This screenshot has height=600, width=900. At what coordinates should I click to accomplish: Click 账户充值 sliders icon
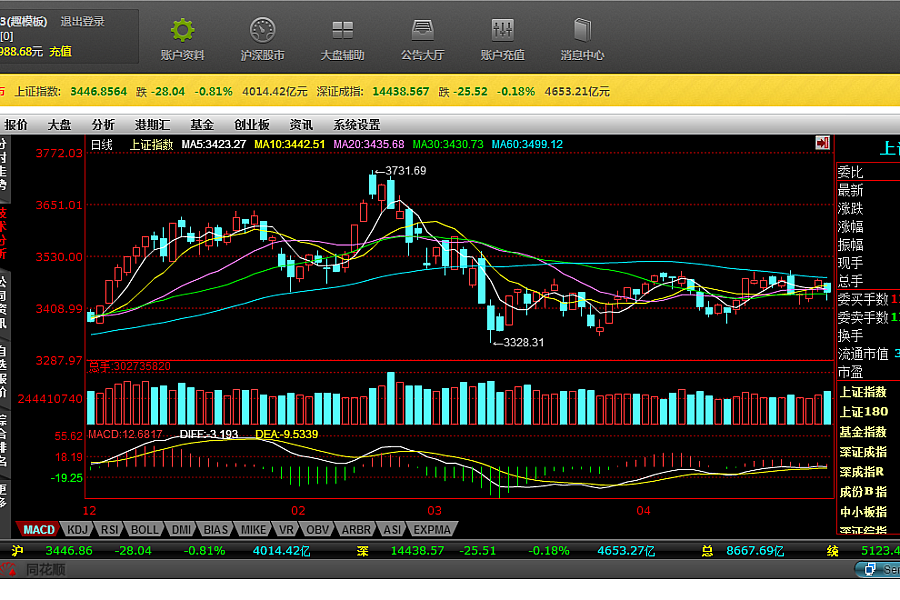pos(502,30)
